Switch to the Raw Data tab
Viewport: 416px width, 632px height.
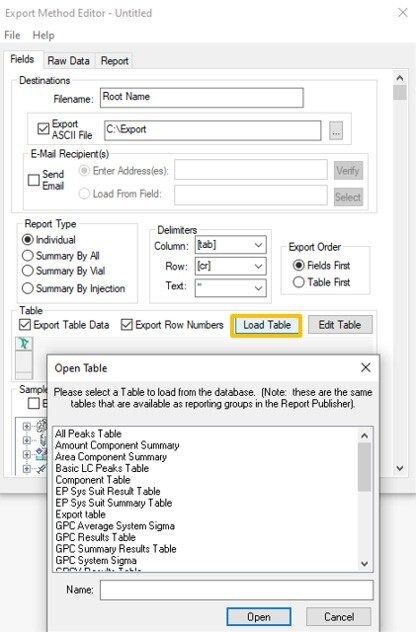69,61
